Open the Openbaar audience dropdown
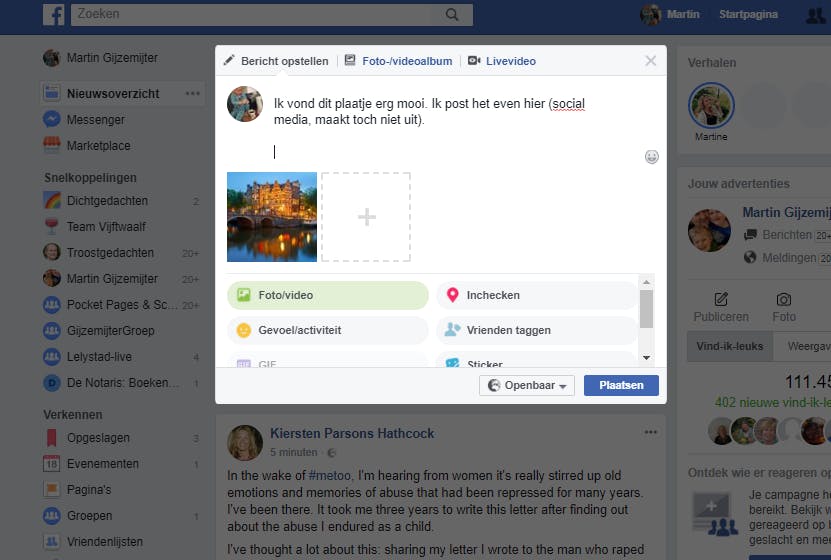The image size is (831, 560). 527,385
